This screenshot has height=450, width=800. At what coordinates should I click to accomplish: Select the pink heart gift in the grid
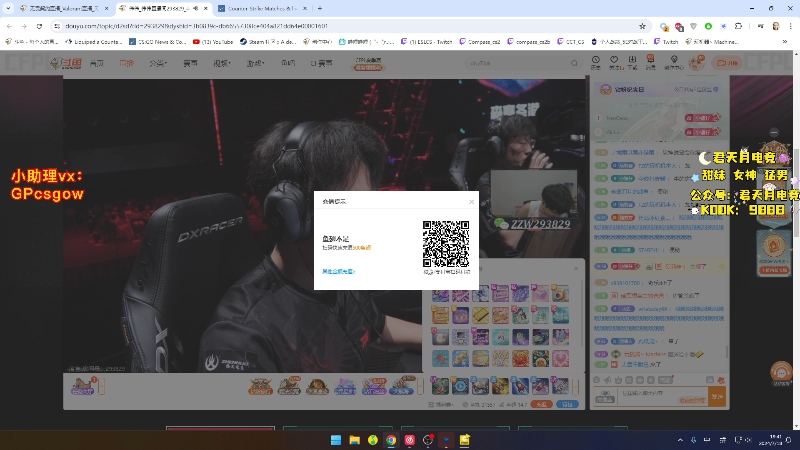560,358
